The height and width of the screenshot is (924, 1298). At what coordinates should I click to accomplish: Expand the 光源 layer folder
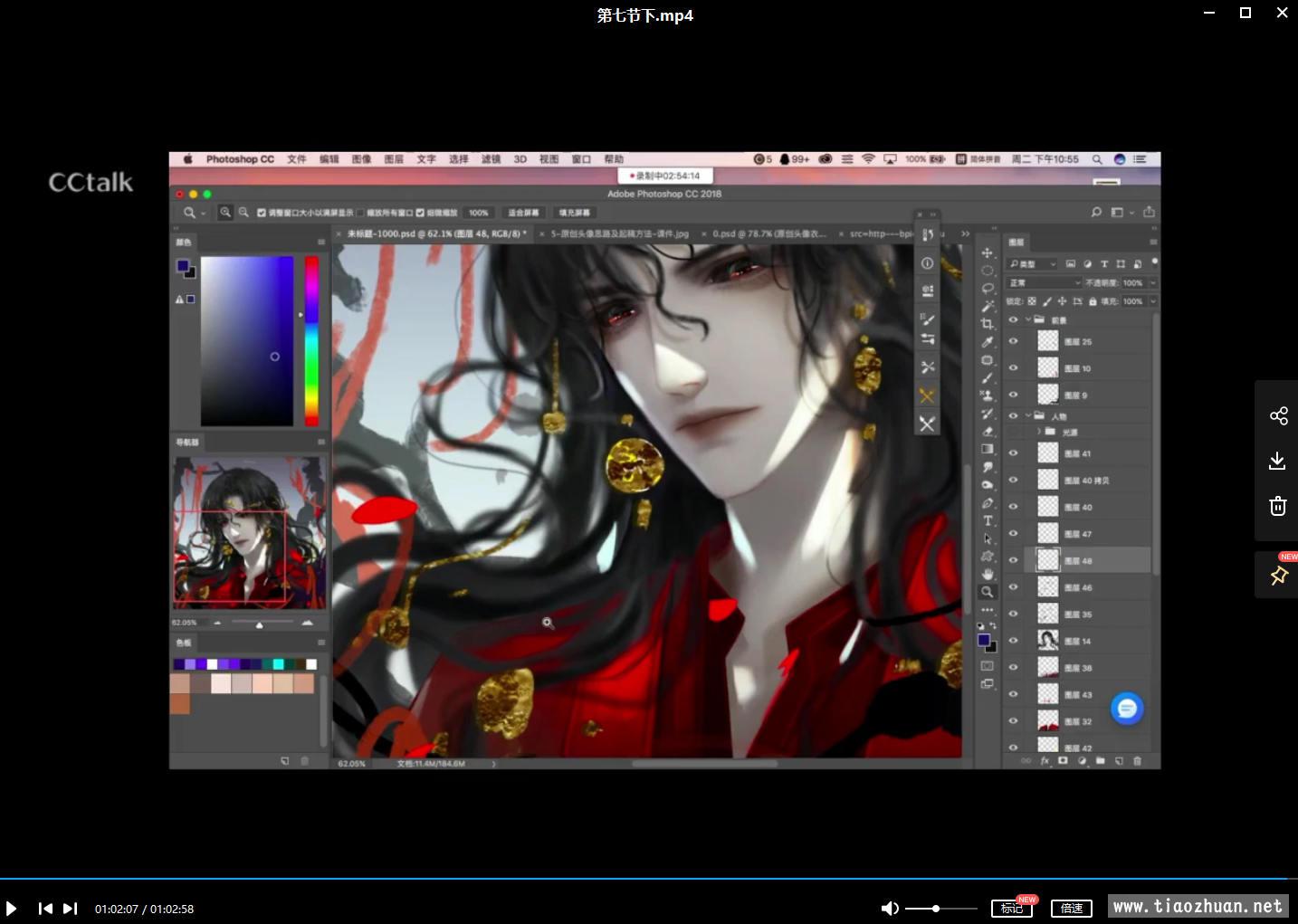tap(1038, 432)
